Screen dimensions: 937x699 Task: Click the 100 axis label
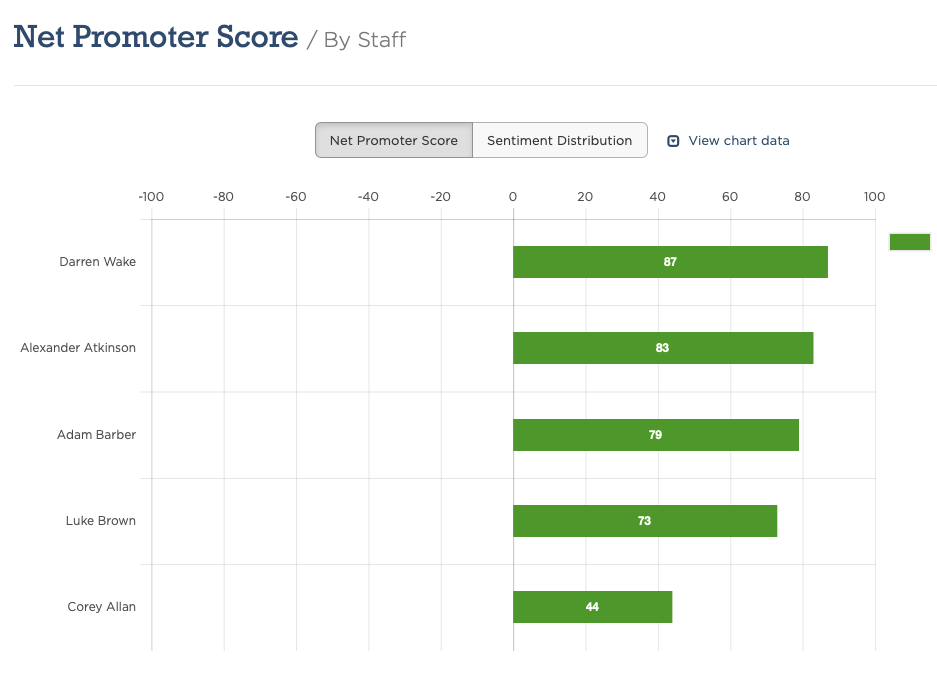[874, 196]
